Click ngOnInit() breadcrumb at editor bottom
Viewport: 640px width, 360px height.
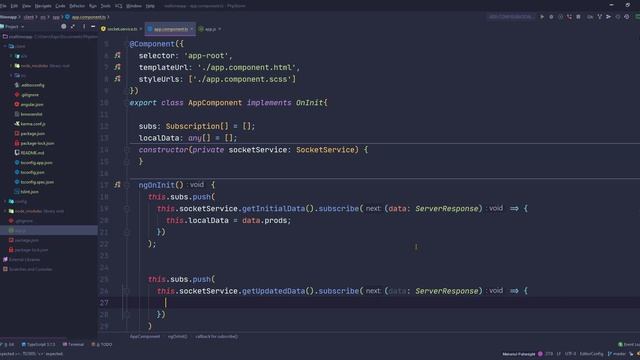point(178,337)
